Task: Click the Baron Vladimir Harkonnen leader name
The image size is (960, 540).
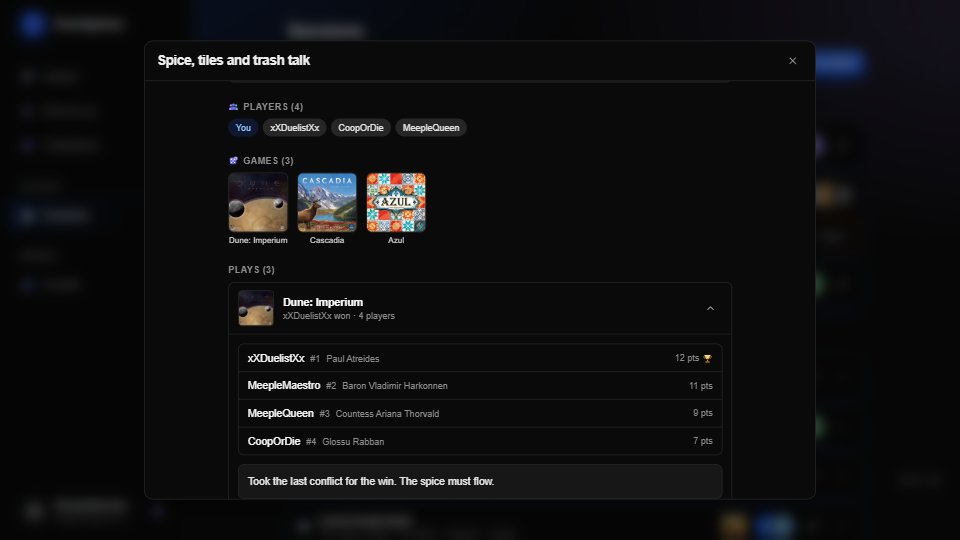Action: pyautogui.click(x=395, y=386)
